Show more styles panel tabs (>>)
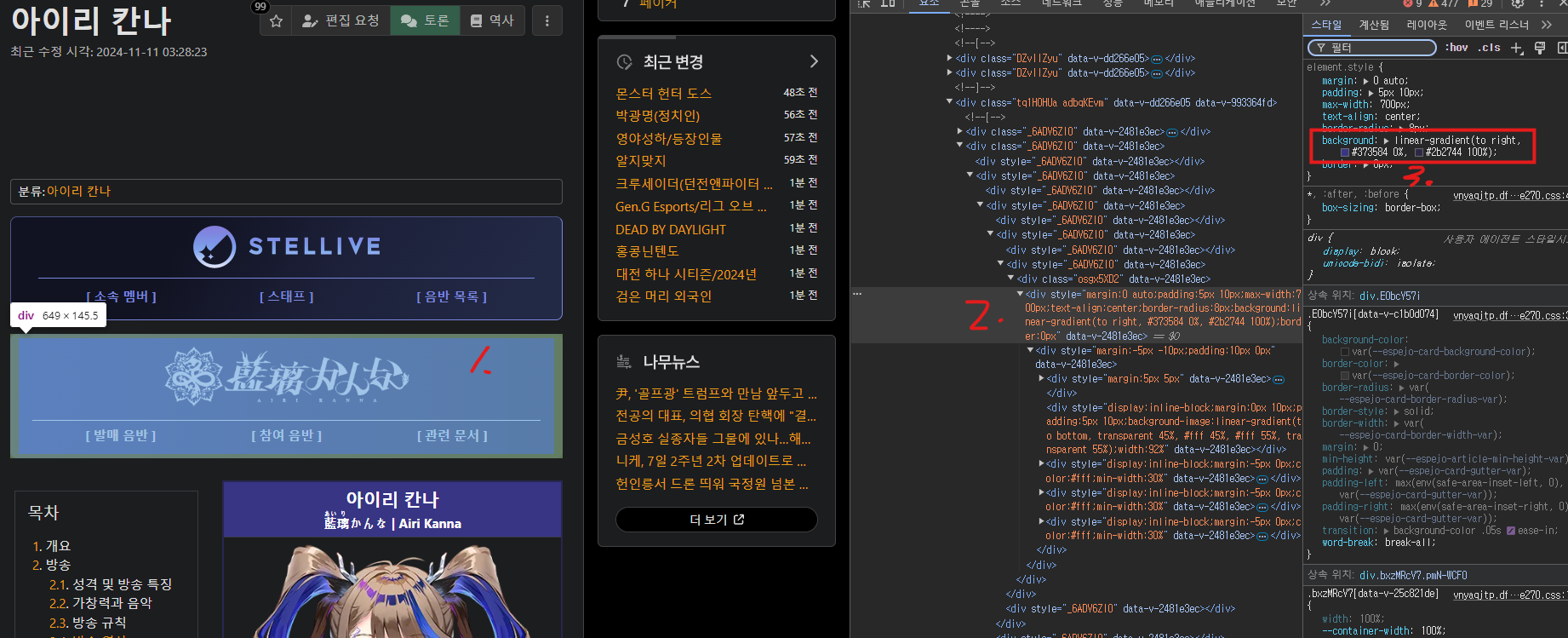This screenshot has height=638, width=1568. click(1547, 25)
